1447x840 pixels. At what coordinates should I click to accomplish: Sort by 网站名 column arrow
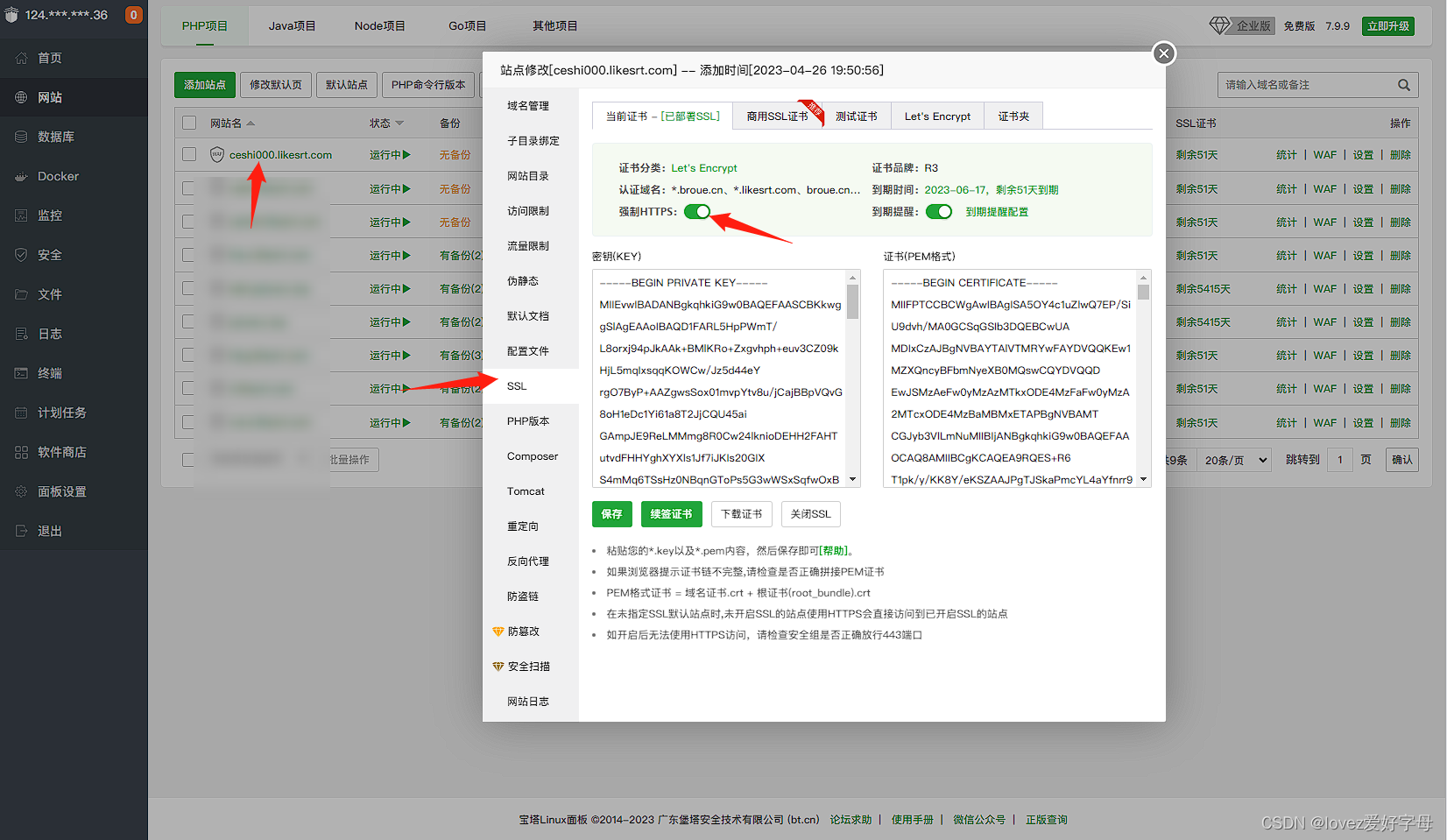(x=251, y=124)
